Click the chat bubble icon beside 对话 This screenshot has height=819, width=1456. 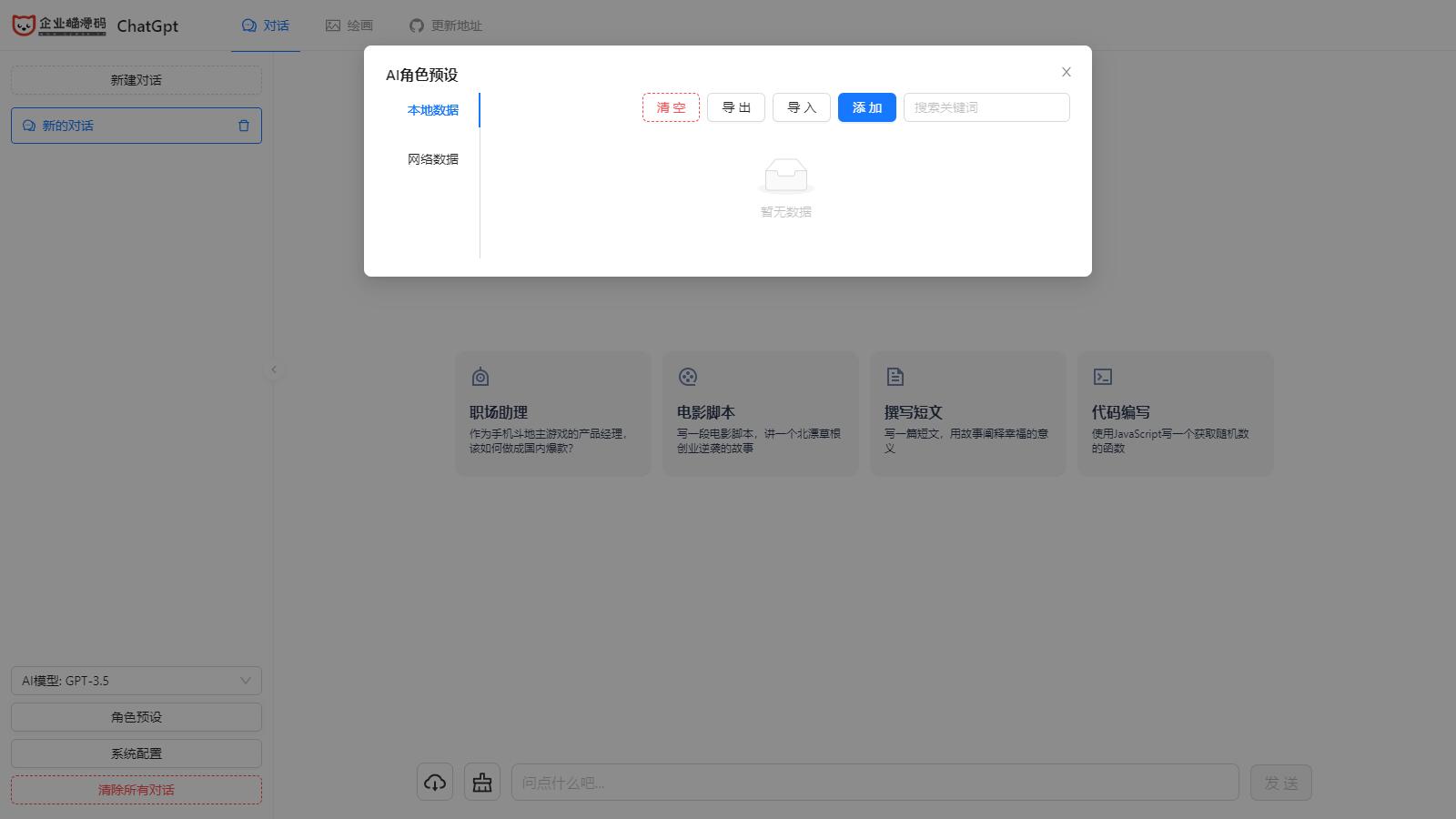pyautogui.click(x=249, y=25)
